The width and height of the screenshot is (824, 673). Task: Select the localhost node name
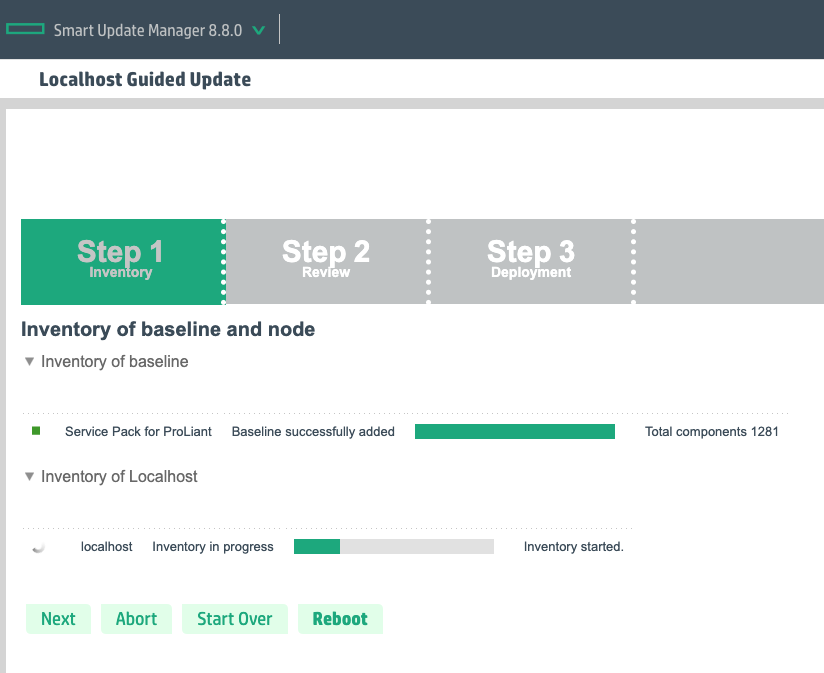tap(107, 547)
